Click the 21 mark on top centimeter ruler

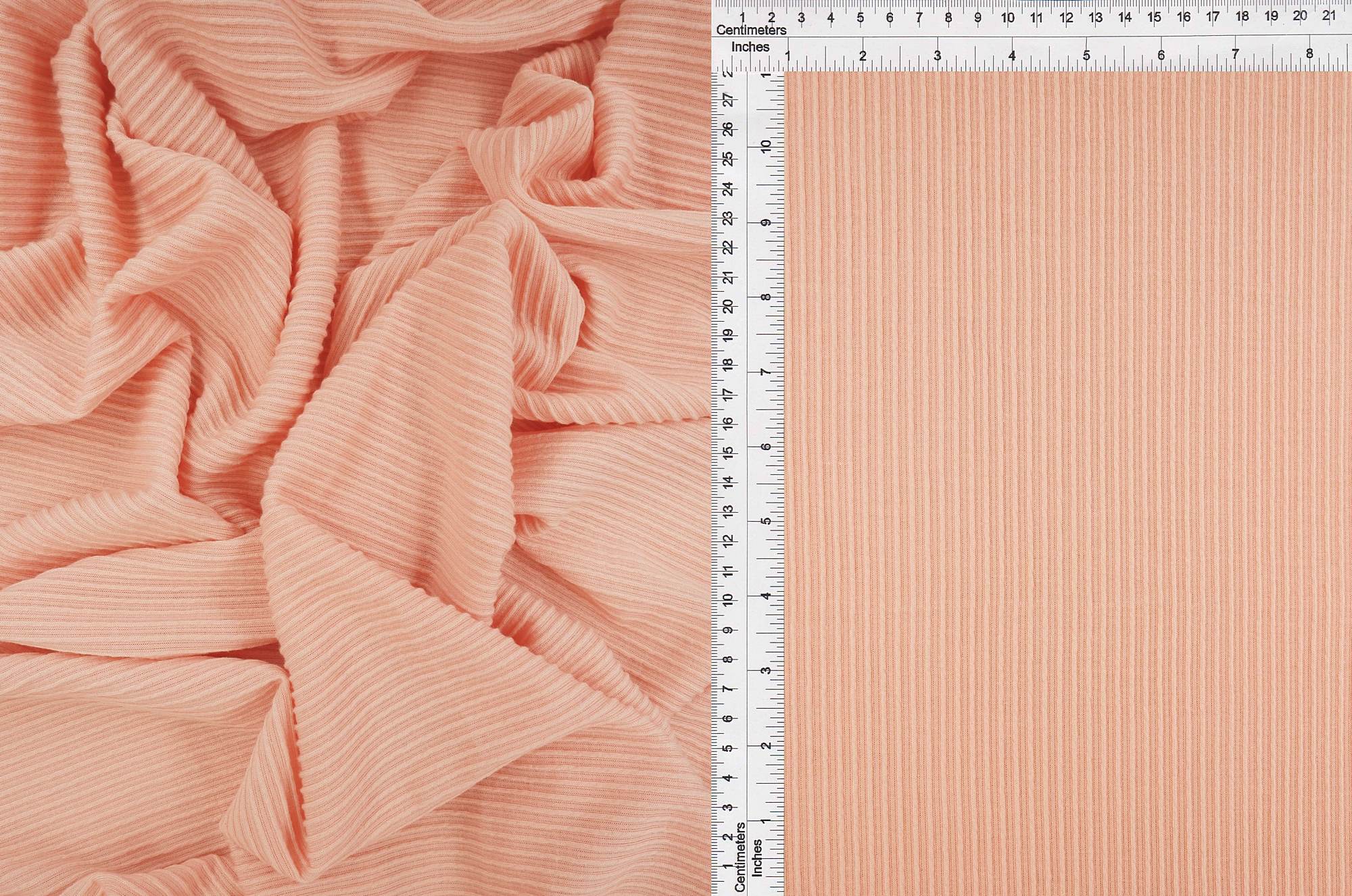click(x=1329, y=16)
